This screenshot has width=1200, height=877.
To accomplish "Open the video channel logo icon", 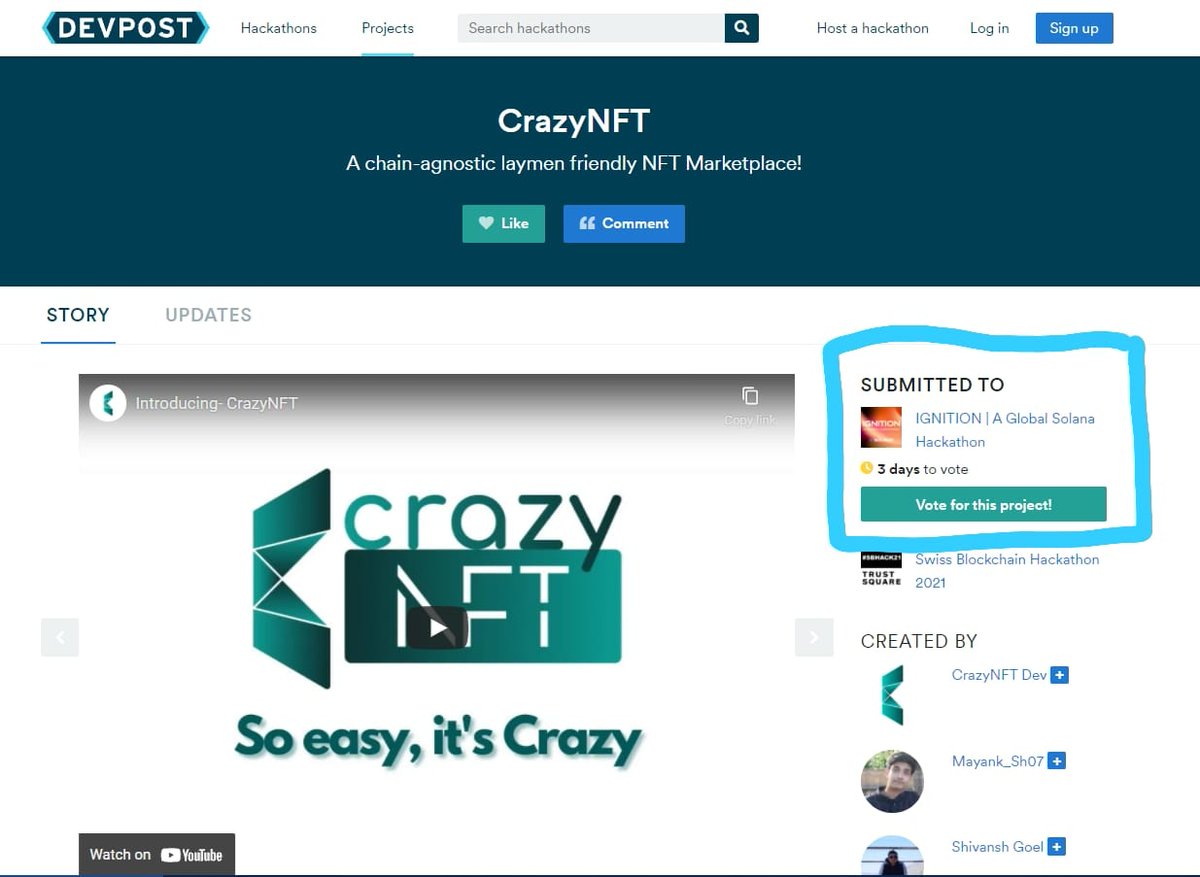I will click(107, 403).
